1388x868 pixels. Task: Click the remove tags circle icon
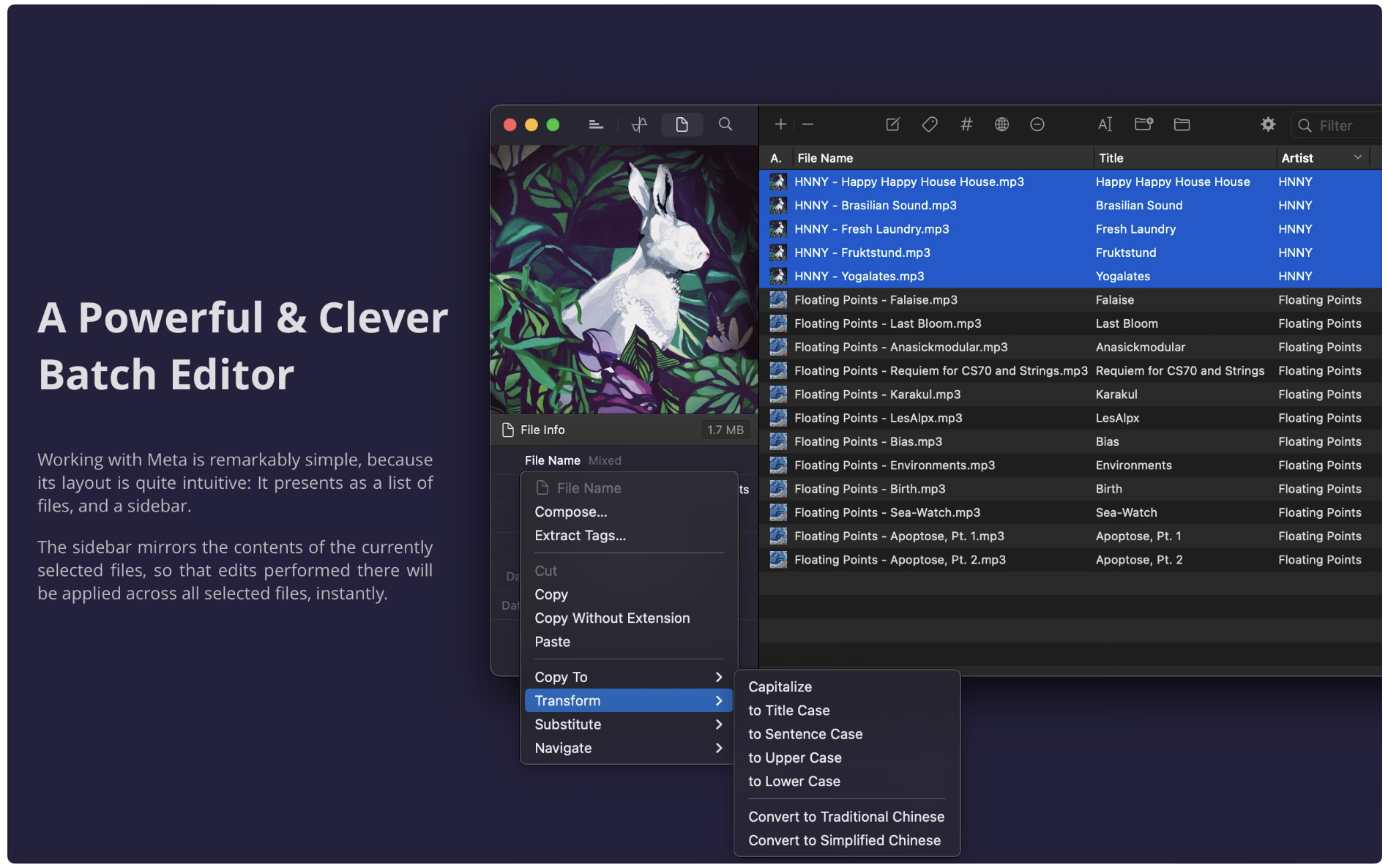point(1037,124)
